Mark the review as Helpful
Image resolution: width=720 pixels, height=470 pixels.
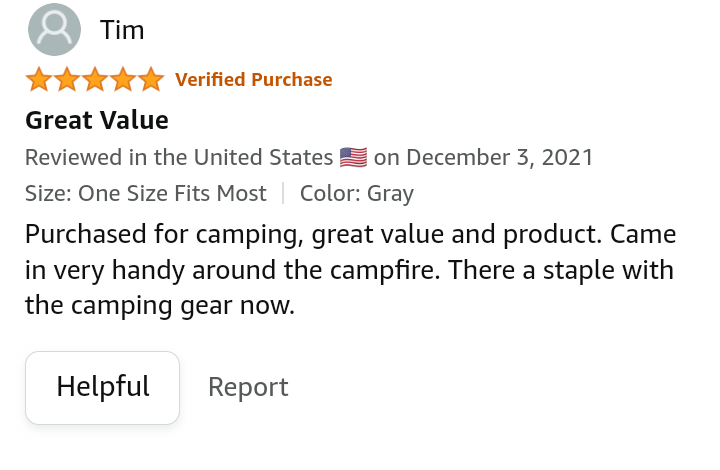[102, 387]
